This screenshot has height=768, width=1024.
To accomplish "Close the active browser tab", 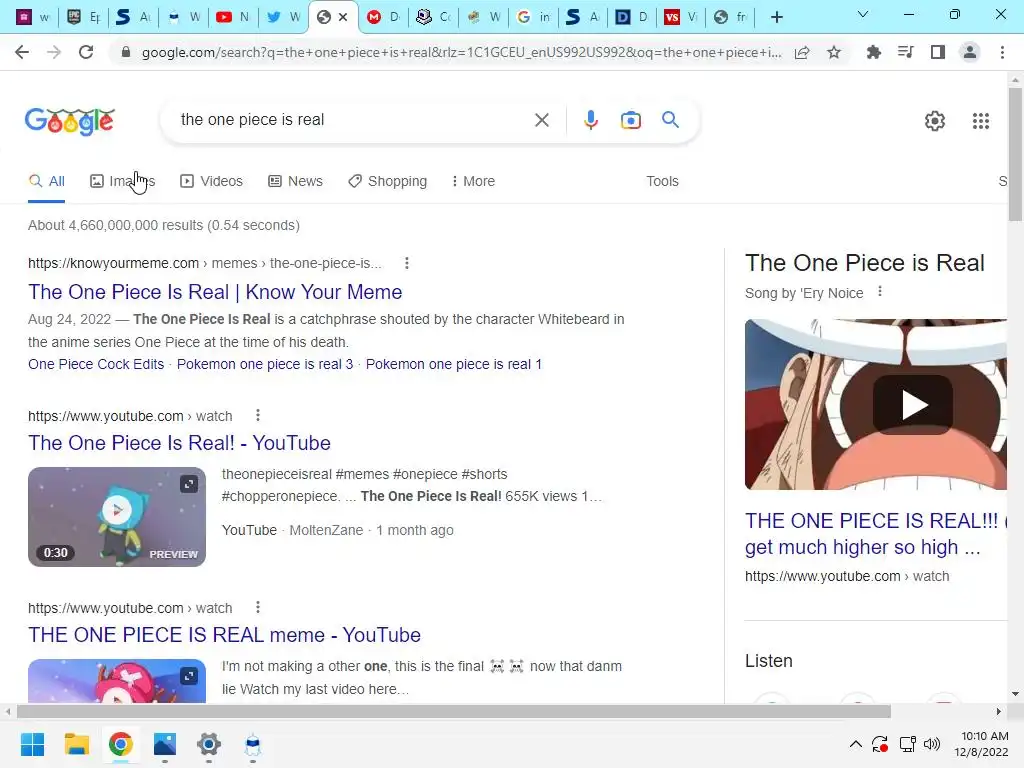I will 343,18.
